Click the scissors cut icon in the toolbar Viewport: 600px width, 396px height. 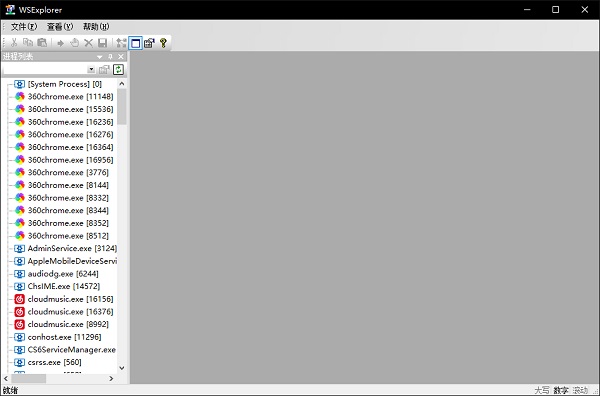coord(14,42)
